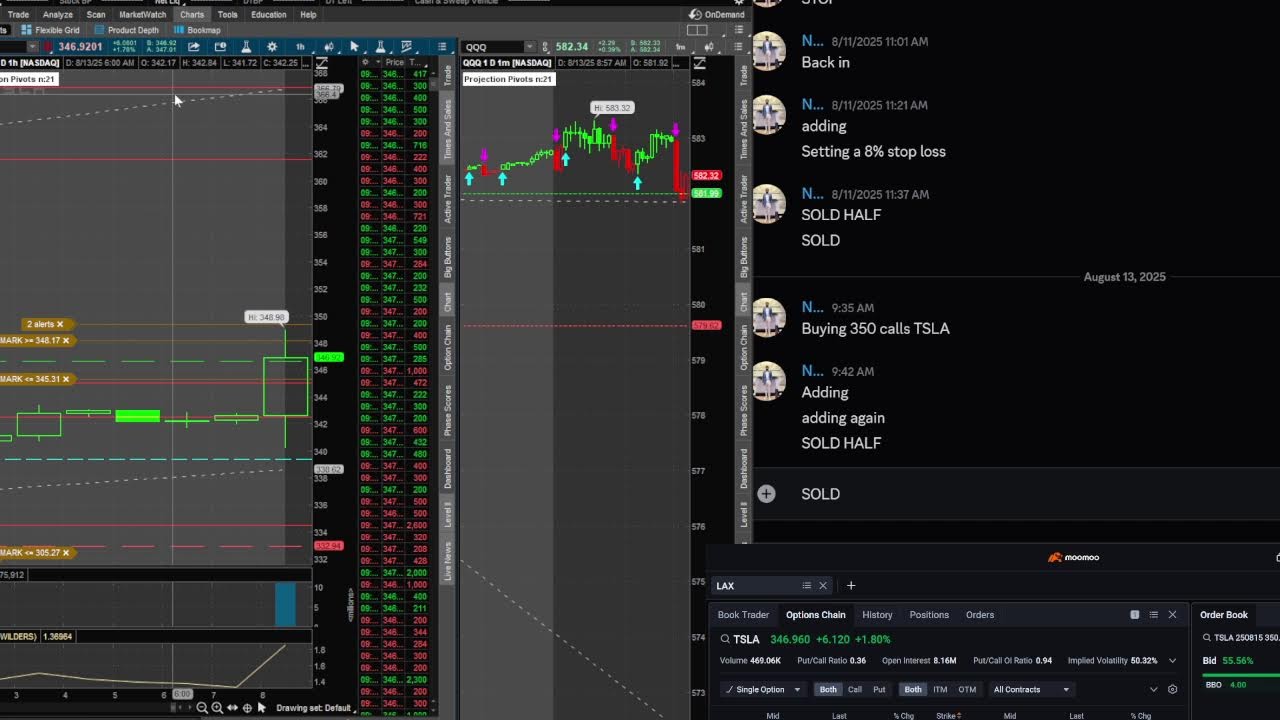Select the Put filter option

coord(879,690)
